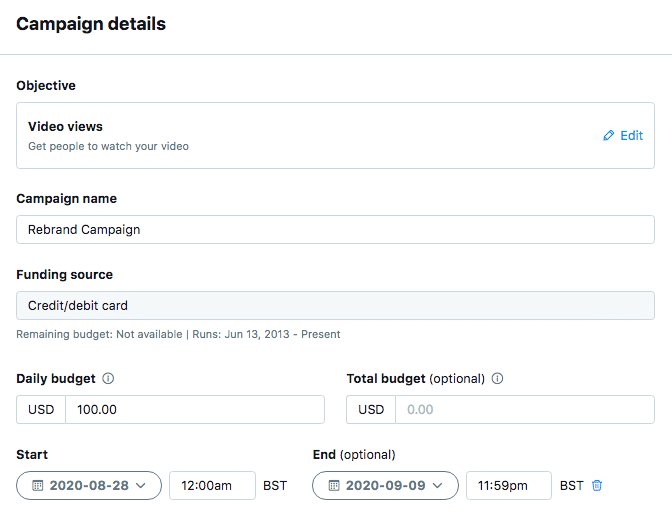The width and height of the screenshot is (672, 517).
Task: Click the Daily budget amount field
Action: (195, 409)
